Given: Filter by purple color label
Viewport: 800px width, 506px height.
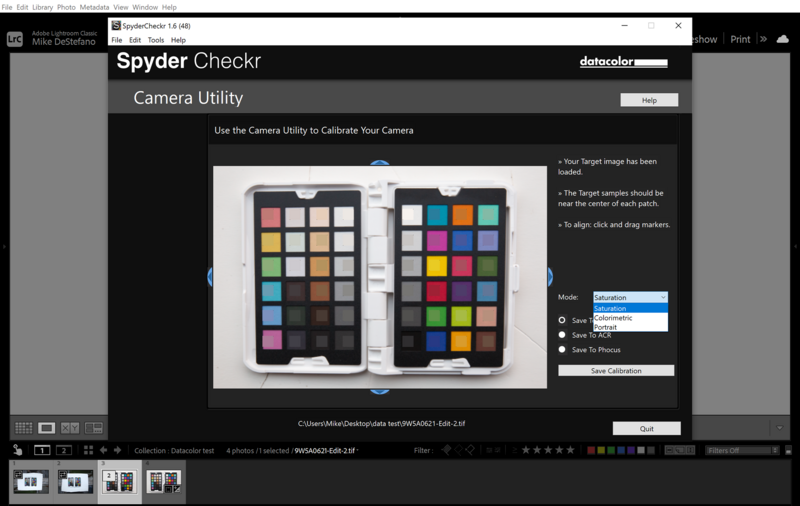Looking at the screenshot, I should [631, 450].
